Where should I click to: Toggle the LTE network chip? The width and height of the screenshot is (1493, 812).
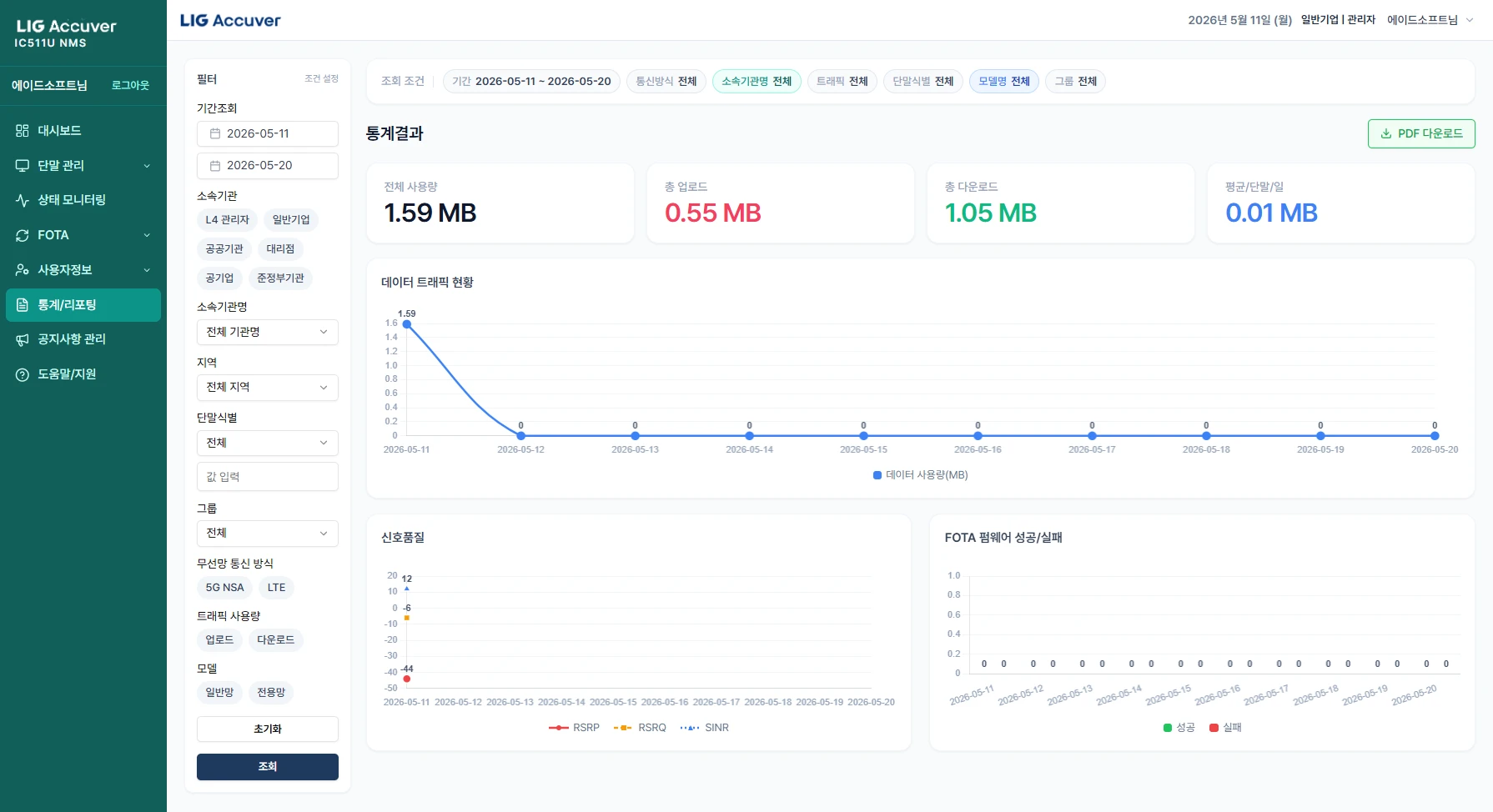point(276,588)
